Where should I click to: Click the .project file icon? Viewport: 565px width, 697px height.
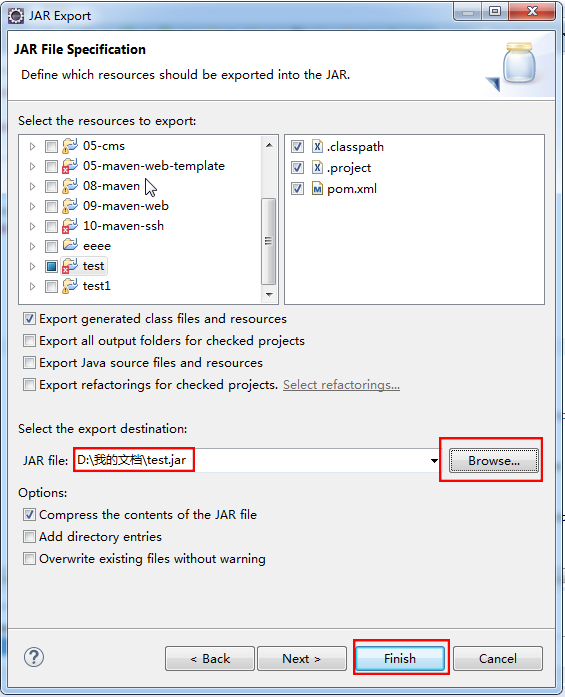317,168
